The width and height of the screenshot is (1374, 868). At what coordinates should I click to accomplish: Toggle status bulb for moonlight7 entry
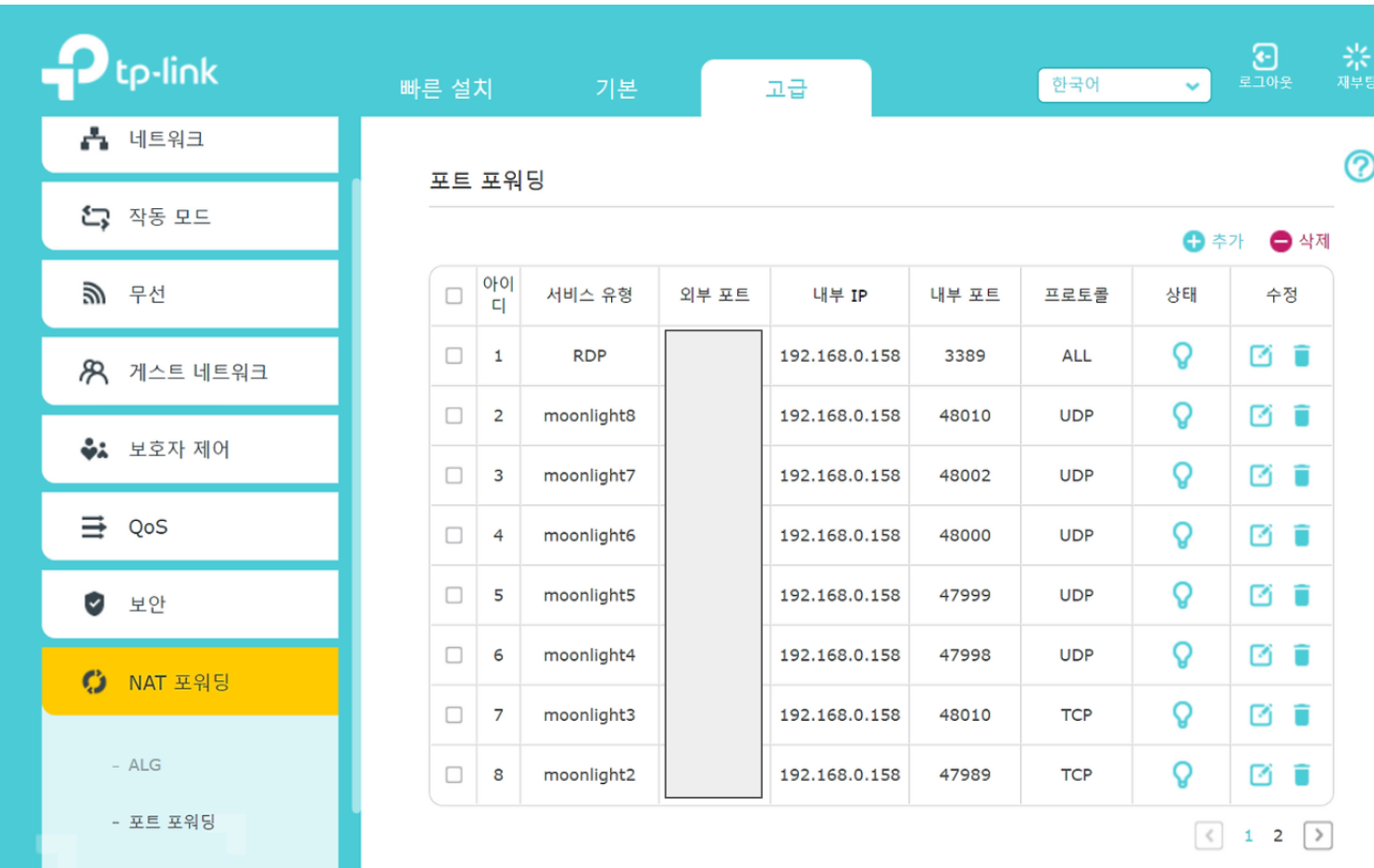tap(1181, 476)
